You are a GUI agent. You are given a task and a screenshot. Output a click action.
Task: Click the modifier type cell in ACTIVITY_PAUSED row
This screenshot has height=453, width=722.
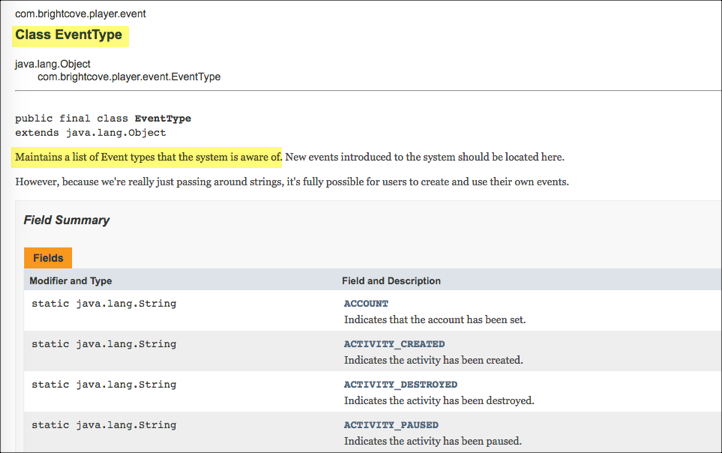click(103, 425)
